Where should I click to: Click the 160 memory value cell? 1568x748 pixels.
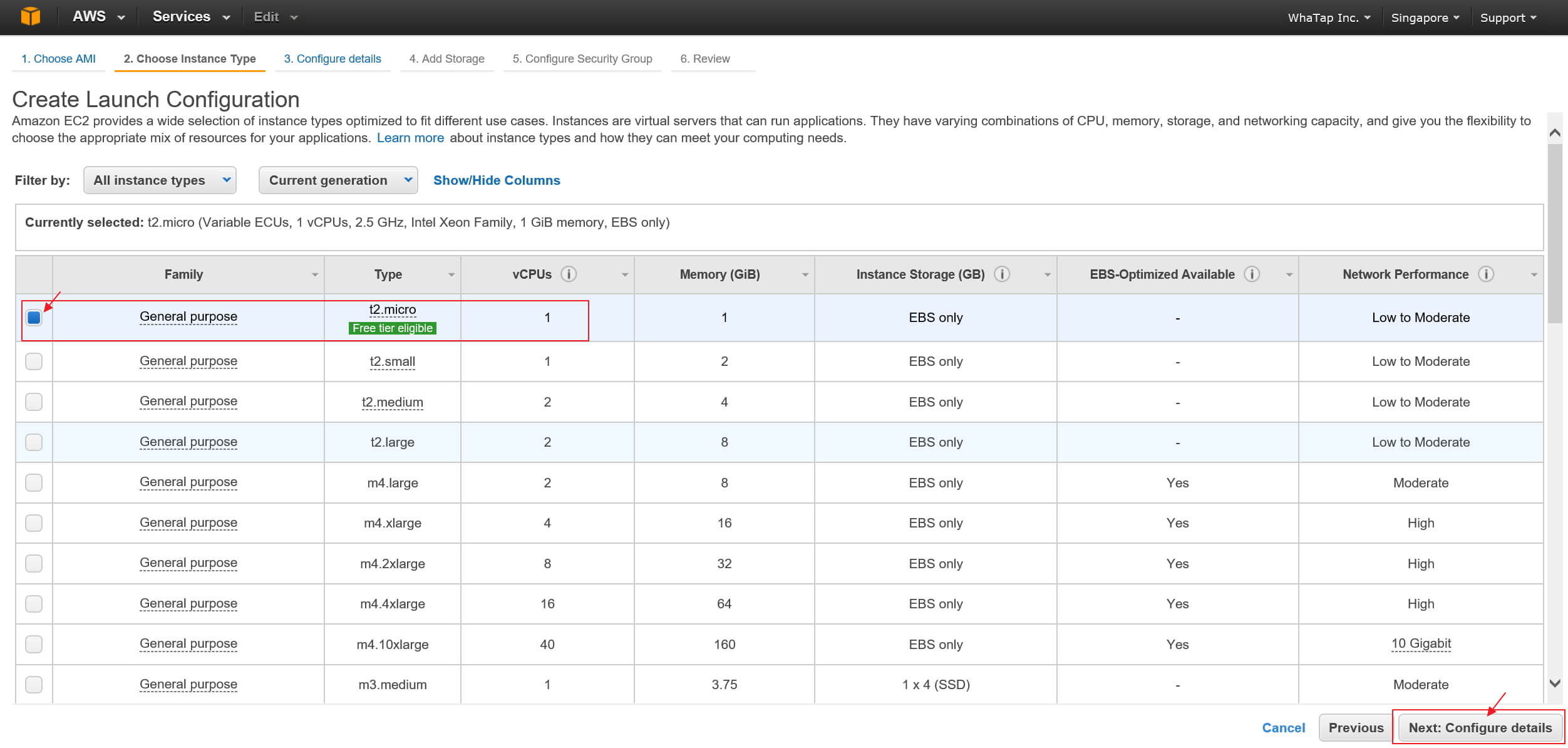coord(725,645)
